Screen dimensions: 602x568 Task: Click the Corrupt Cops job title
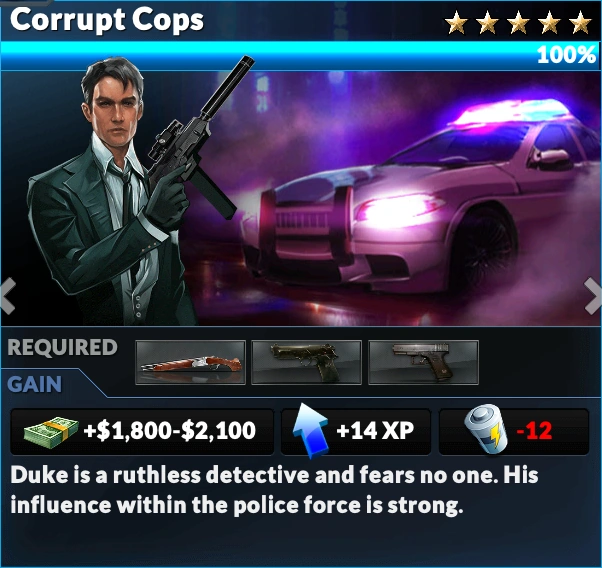tap(107, 20)
